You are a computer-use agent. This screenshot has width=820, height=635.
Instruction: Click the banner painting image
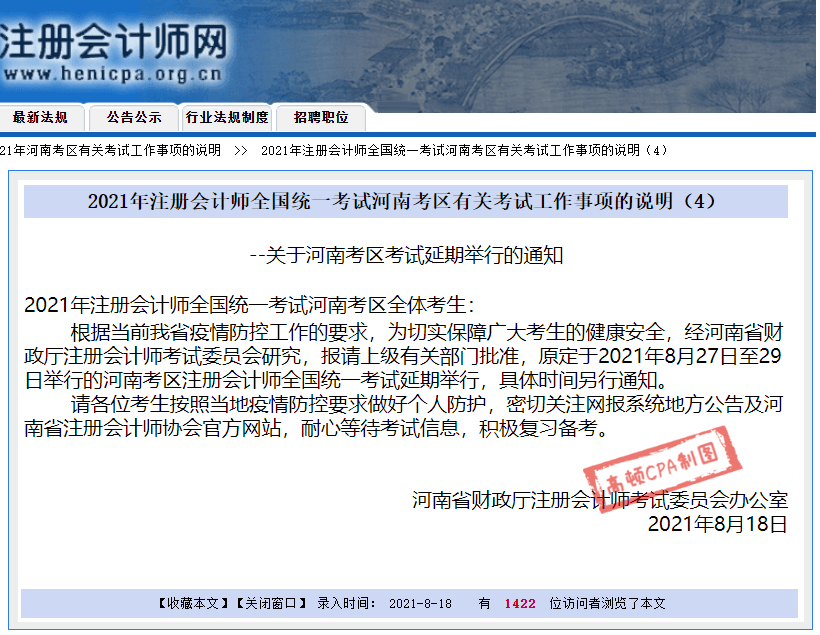click(523, 52)
